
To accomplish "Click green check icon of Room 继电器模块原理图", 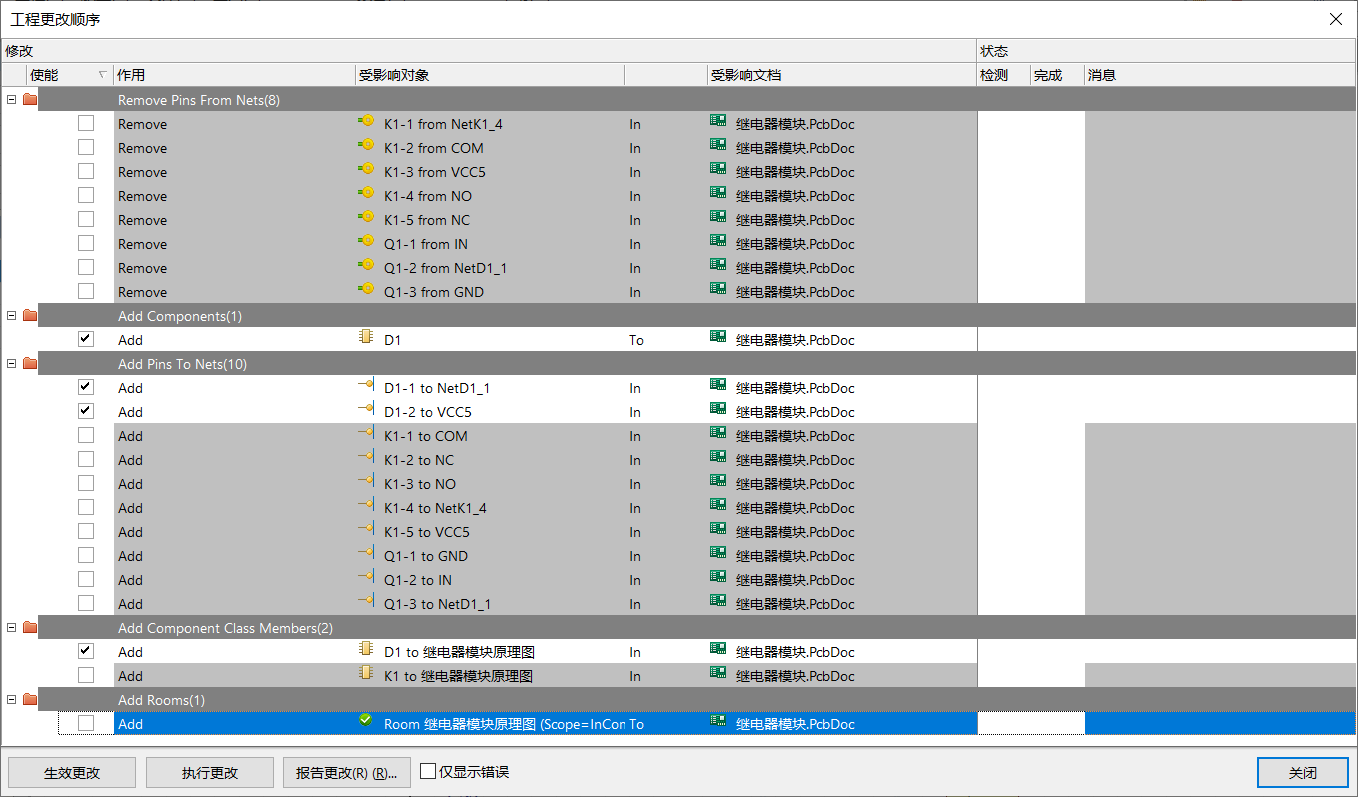I will coord(366,721).
